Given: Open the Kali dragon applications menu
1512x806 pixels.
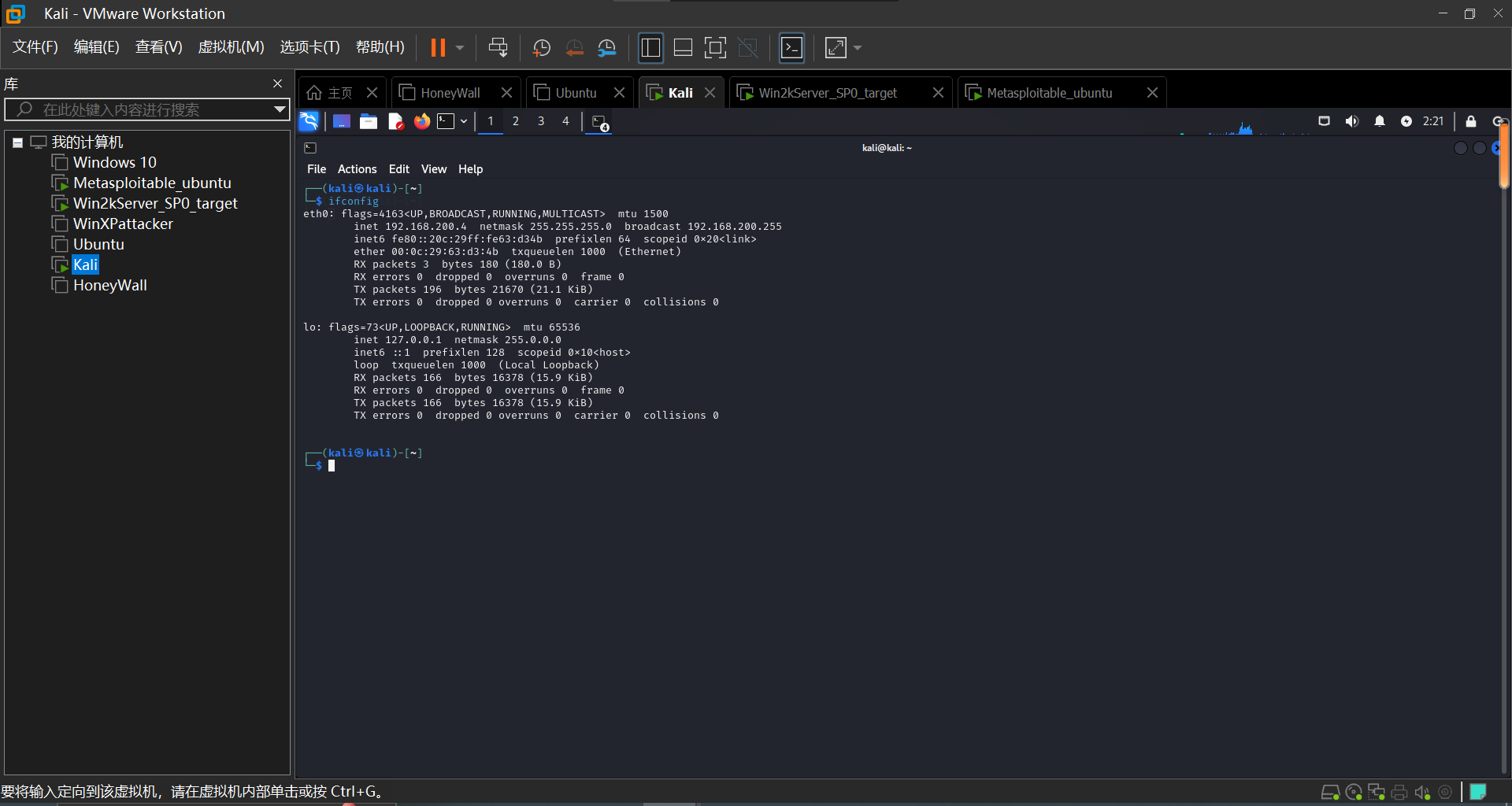Looking at the screenshot, I should coord(309,121).
